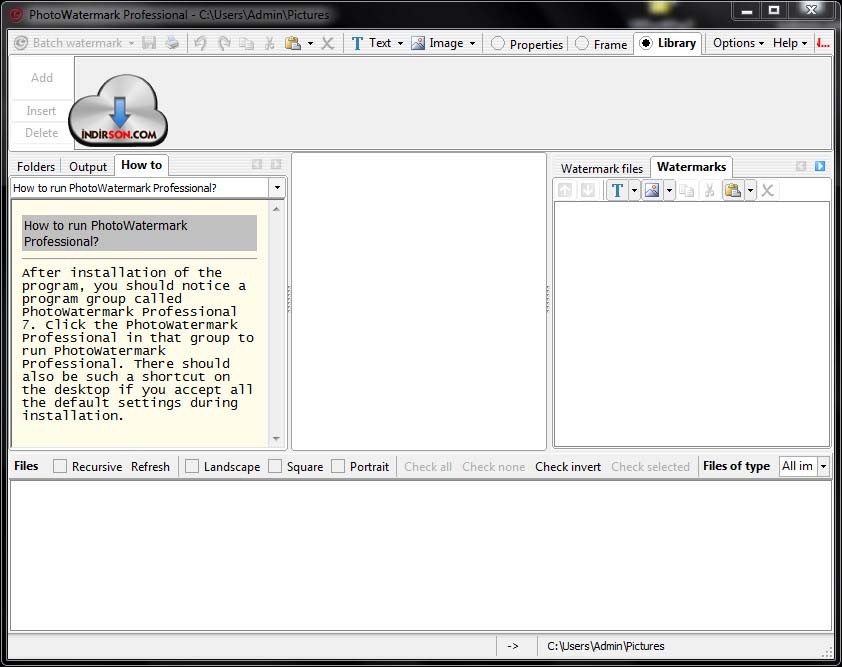Viewport: 842px width, 667px height.
Task: Click right tab-scroll arrow beside How to tab
Action: pos(275,164)
